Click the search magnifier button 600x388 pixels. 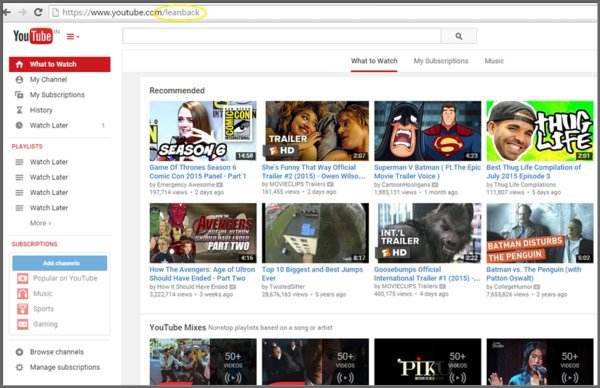coord(459,36)
